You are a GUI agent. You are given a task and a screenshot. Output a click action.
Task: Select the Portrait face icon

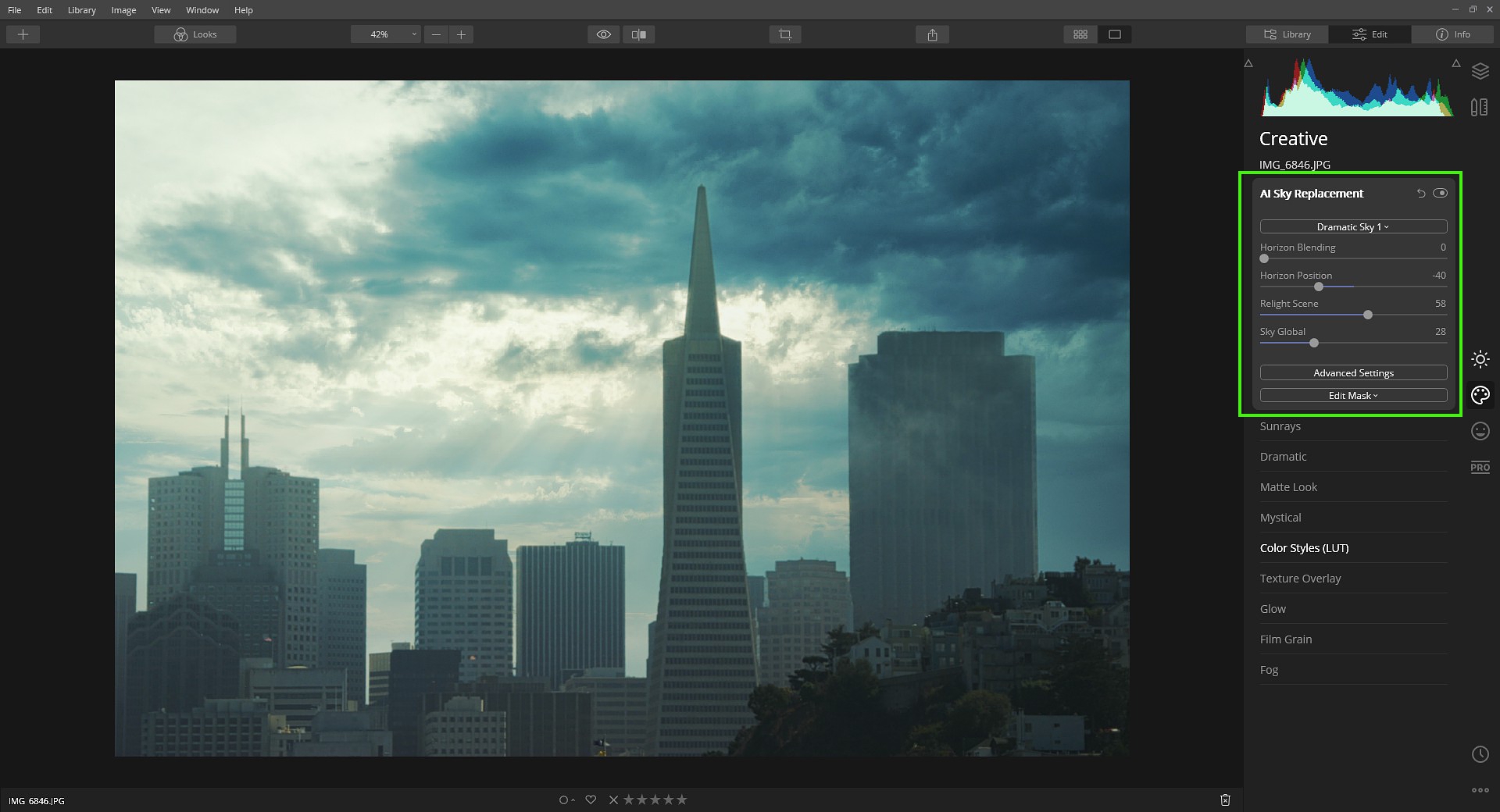click(1480, 431)
